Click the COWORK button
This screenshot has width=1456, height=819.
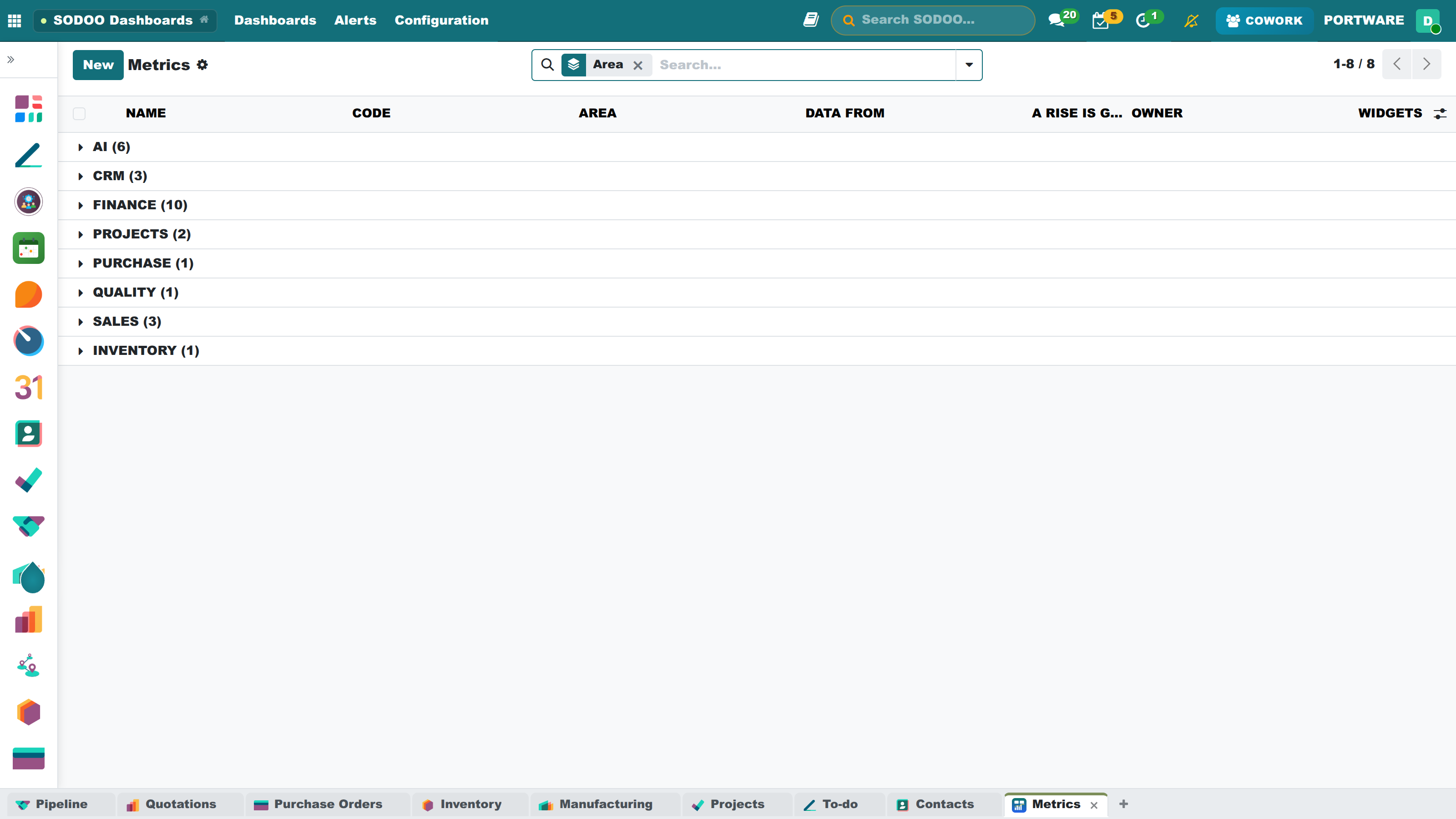1264,21
